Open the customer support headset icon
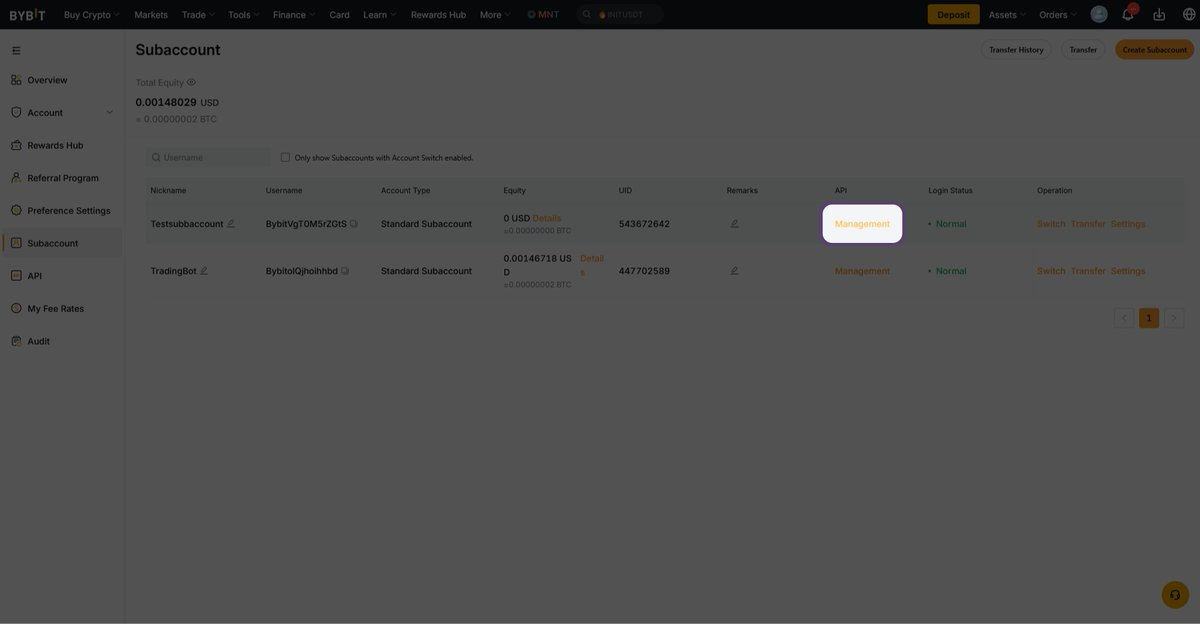Image resolution: width=1200 pixels, height=624 pixels. pyautogui.click(x=1175, y=595)
